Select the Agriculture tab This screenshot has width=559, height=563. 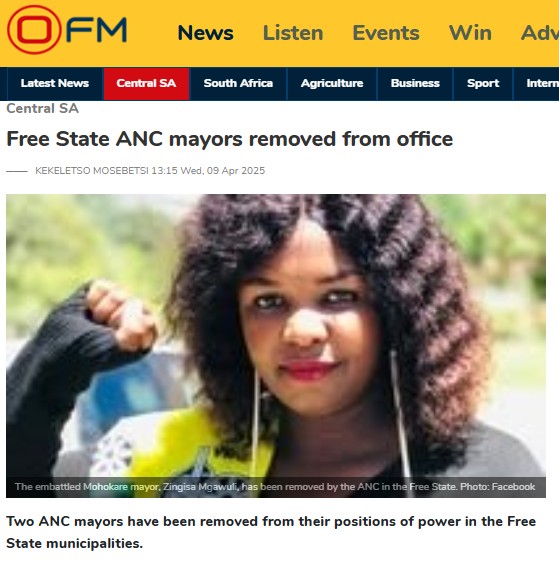click(332, 83)
